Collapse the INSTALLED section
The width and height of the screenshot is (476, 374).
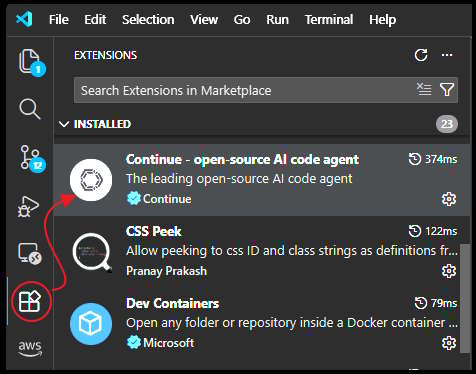pos(64,124)
